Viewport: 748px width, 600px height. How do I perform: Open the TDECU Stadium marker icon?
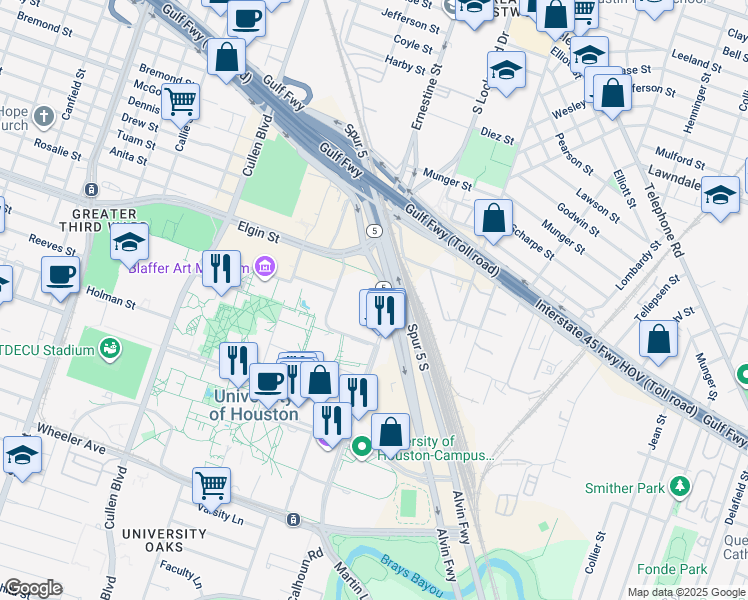click(108, 349)
